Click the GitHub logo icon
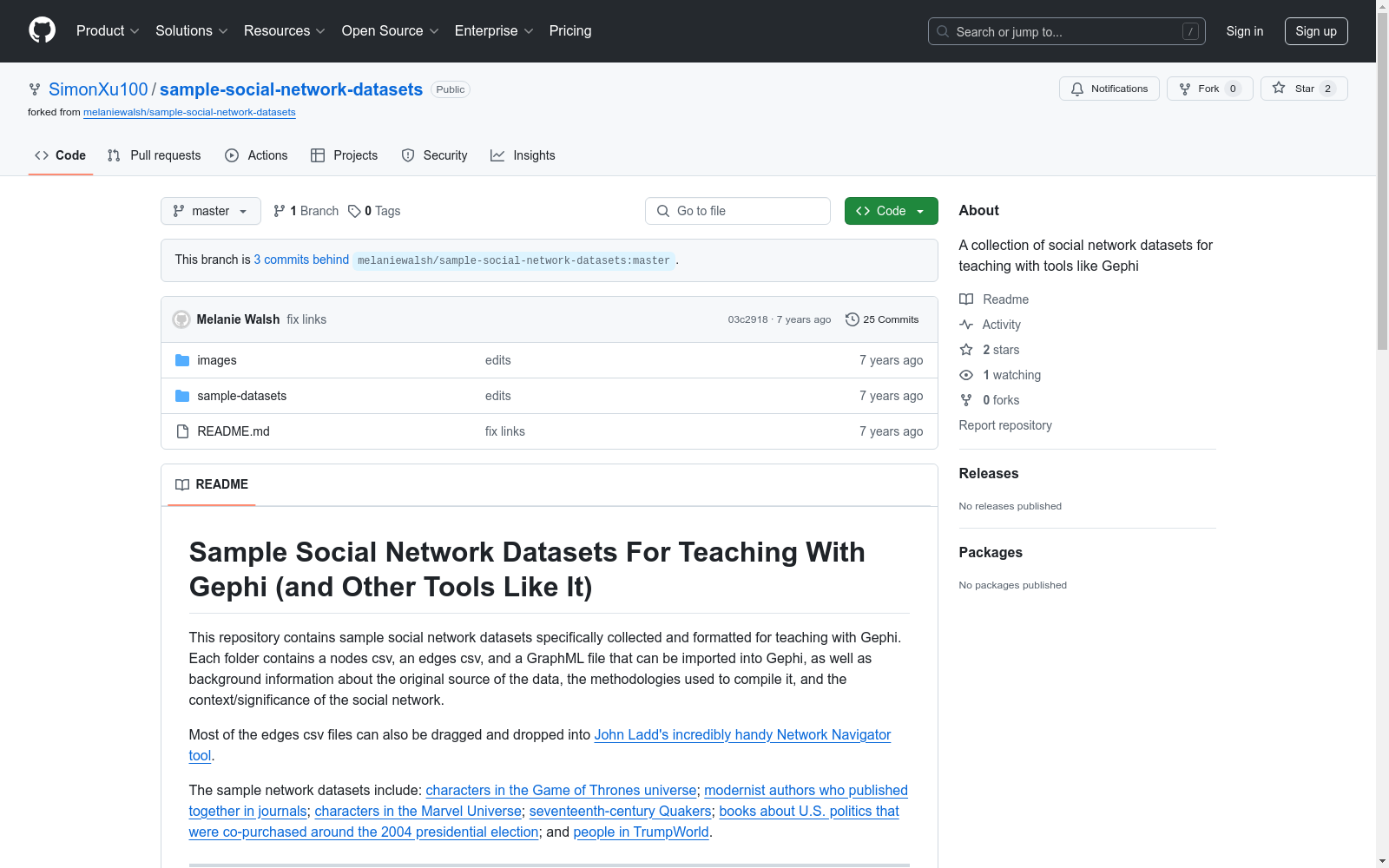 pos(42,30)
